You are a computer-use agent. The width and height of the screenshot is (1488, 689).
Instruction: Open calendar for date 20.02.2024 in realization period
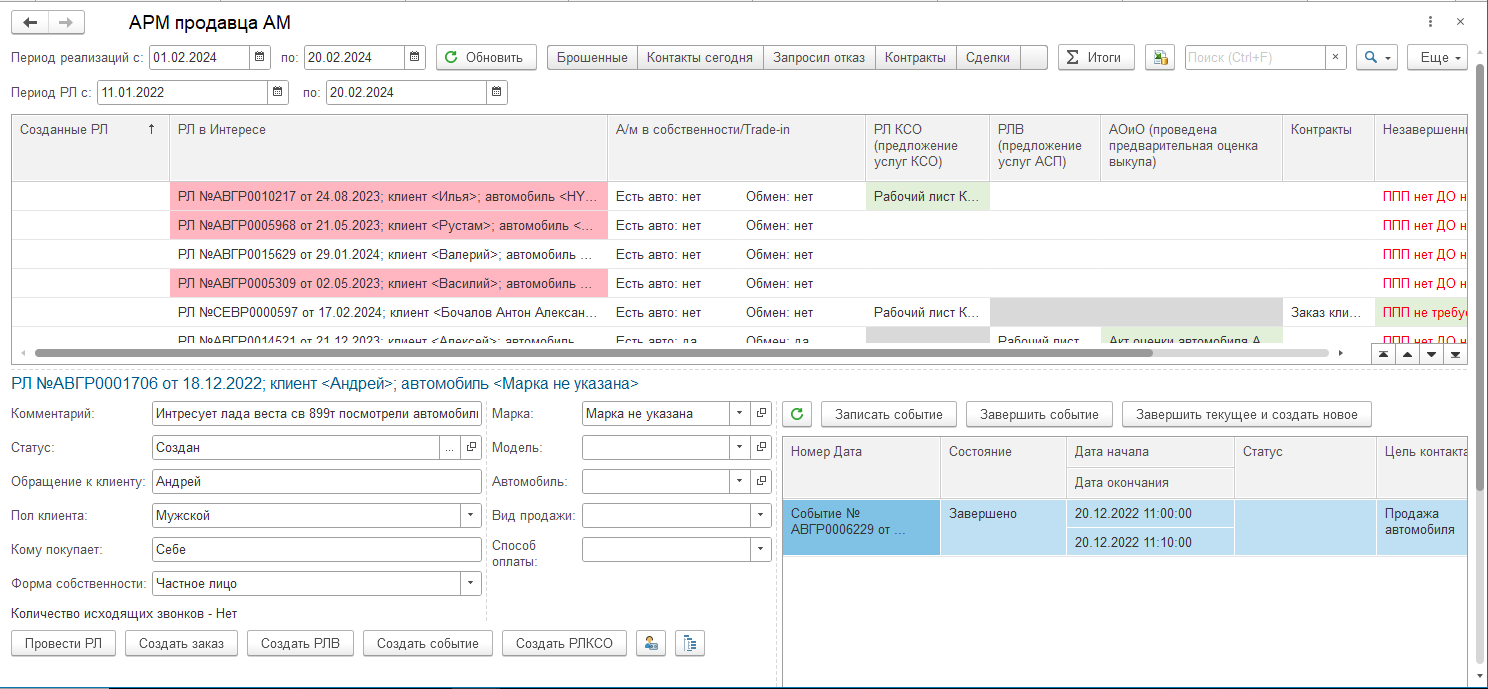tap(416, 57)
